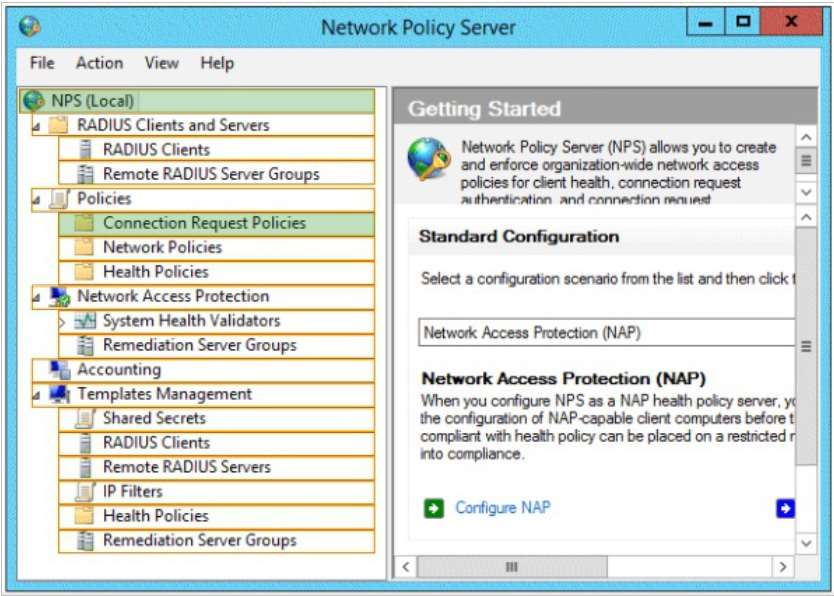This screenshot has width=834, height=596.
Task: Click the bold Network Access Protection (NAP) heading
Action: pos(564,379)
